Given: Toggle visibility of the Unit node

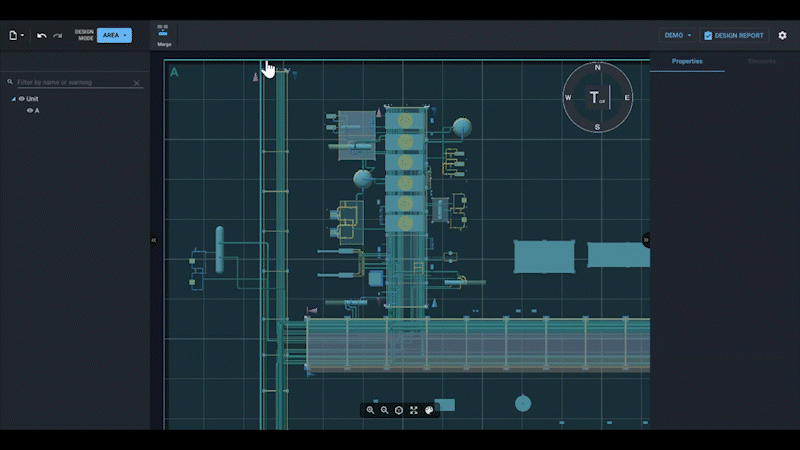Looking at the screenshot, I should pos(21,99).
